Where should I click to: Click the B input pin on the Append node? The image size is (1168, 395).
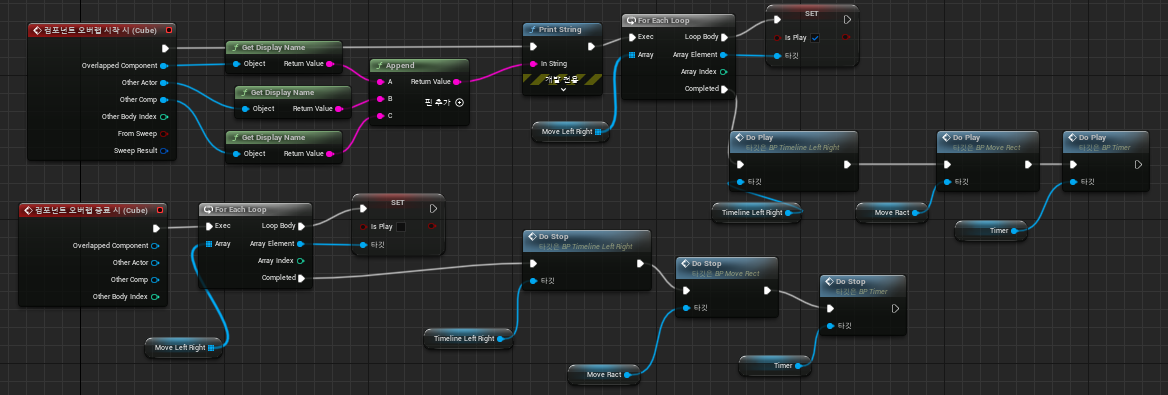coord(380,98)
